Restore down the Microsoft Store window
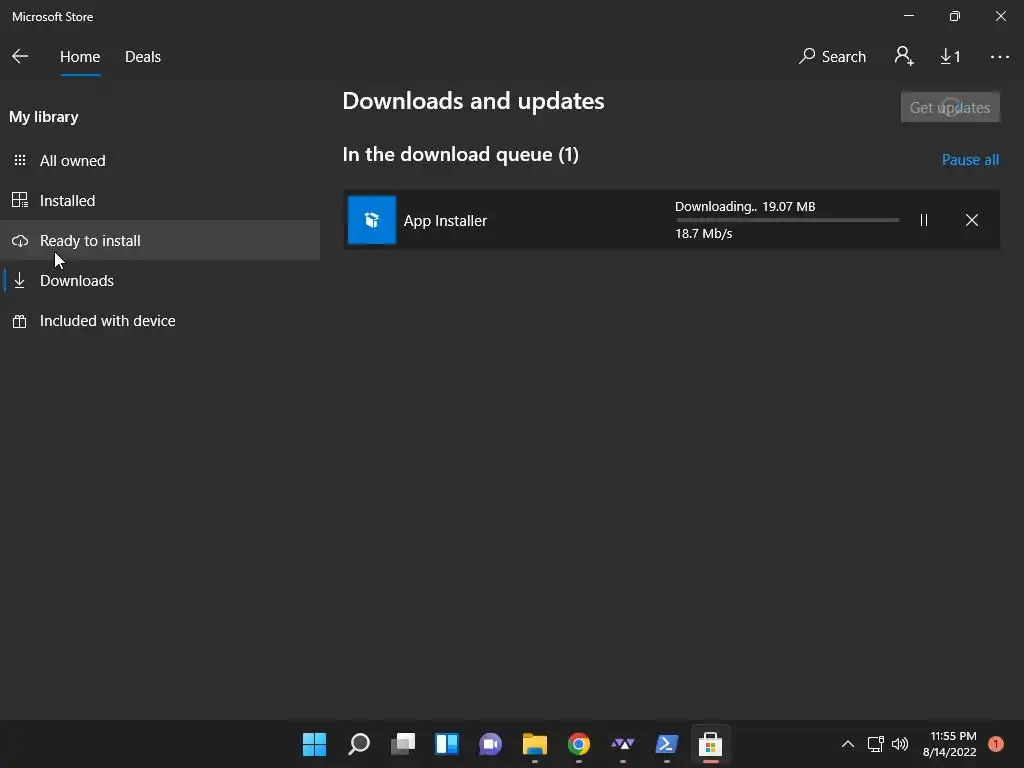 click(x=955, y=16)
